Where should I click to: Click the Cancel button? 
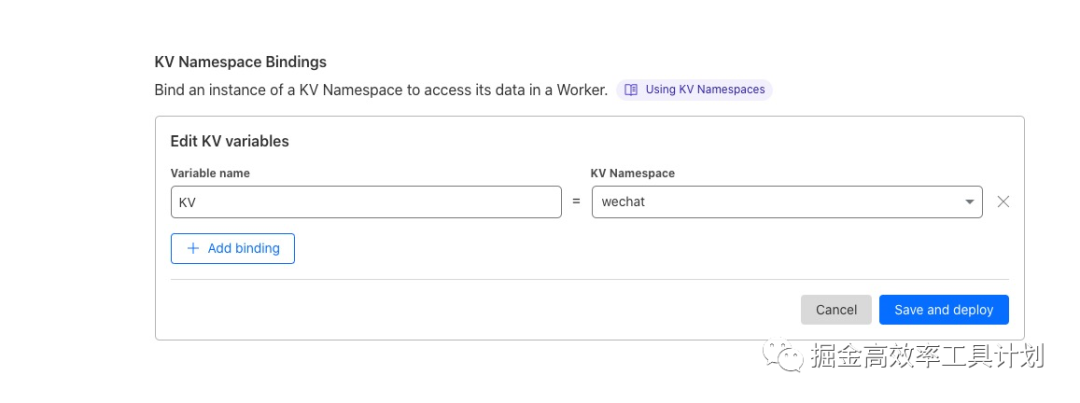click(x=836, y=310)
